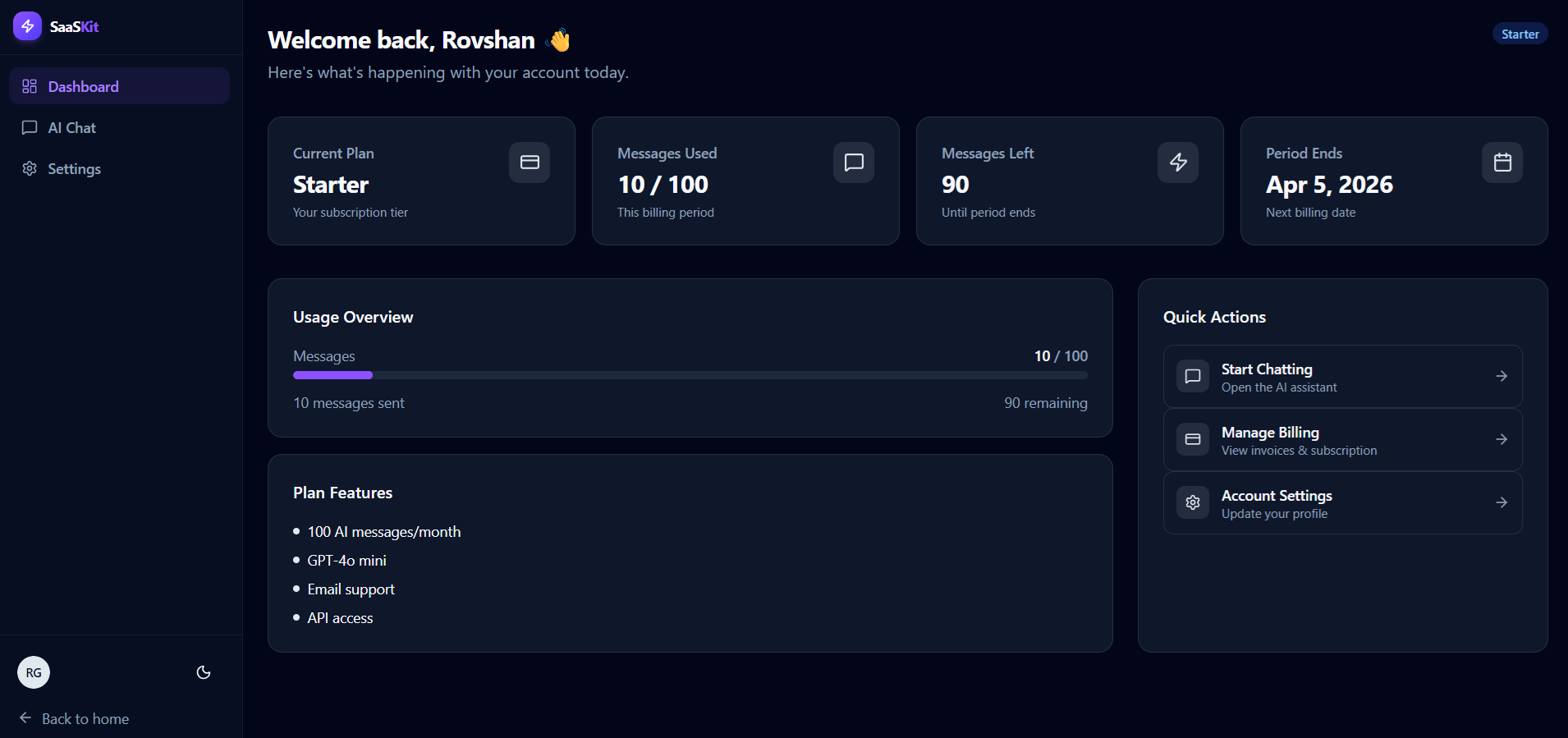Click the Settings gear icon in the sidebar
Screen dimensions: 1568x738
[30, 168]
